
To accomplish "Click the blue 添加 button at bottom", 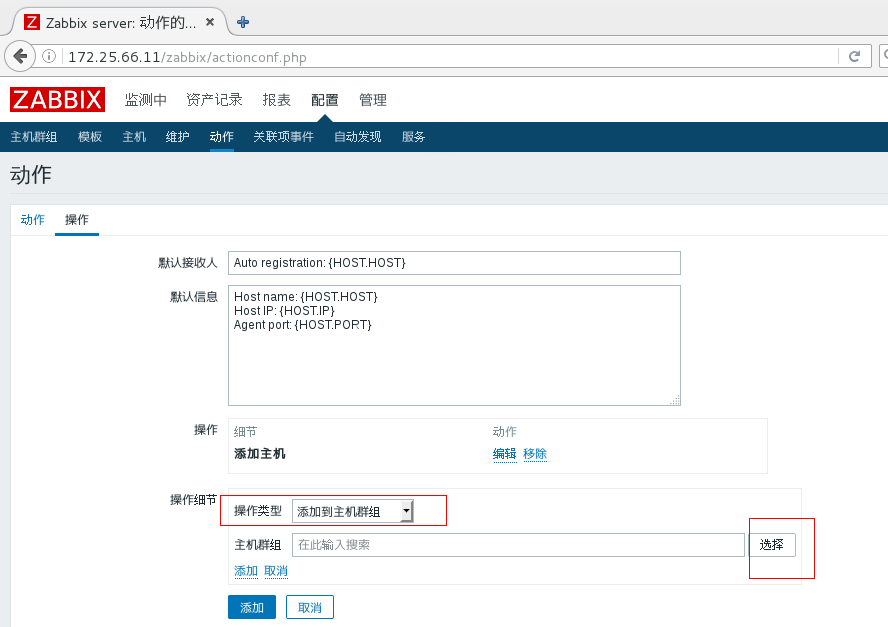I will [251, 607].
